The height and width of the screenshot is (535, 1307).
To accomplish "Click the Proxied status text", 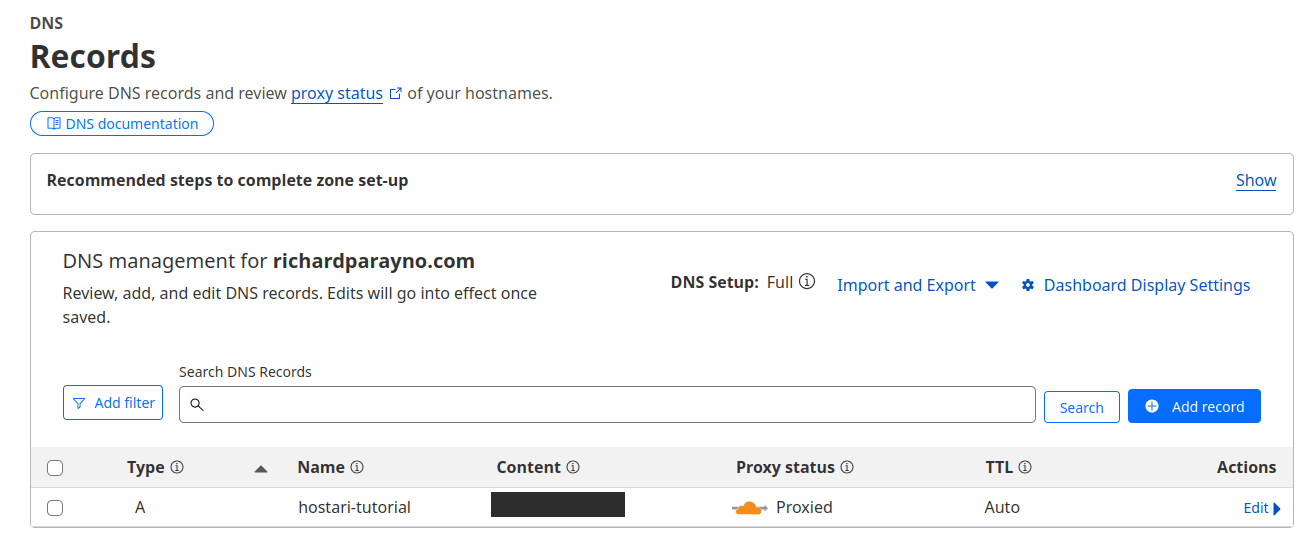I will [804, 507].
